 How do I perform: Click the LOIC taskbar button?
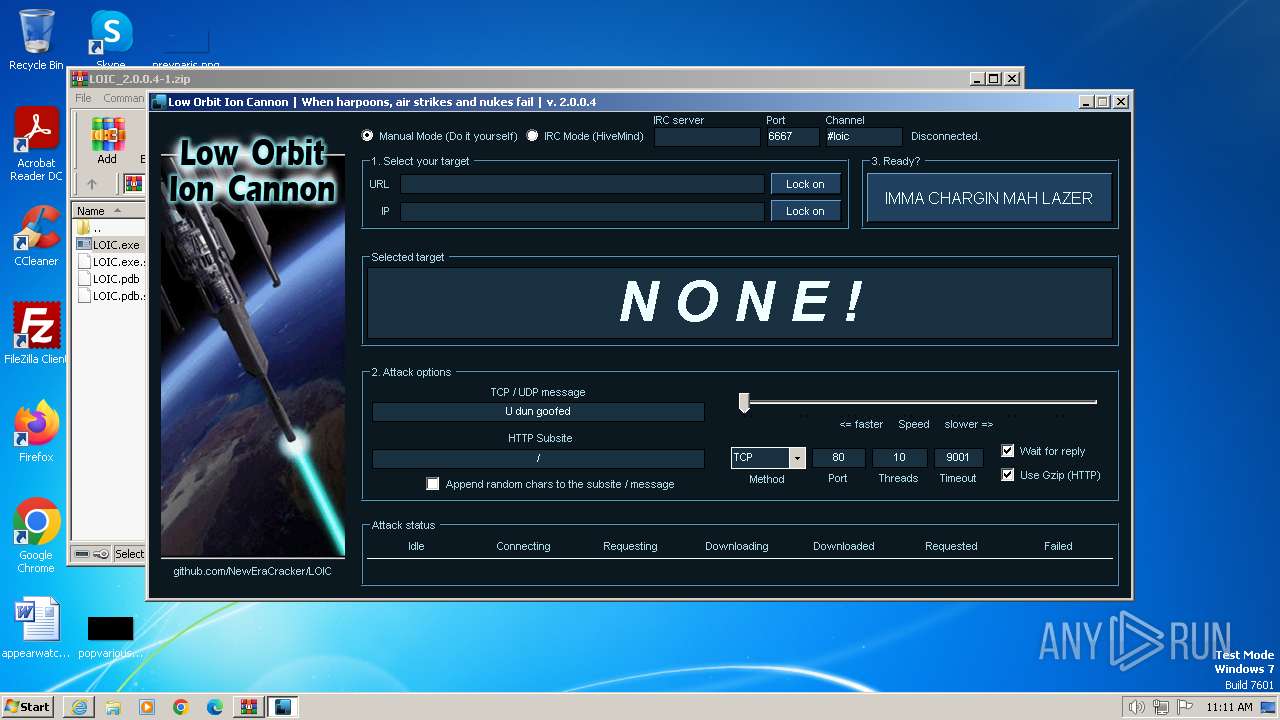click(x=283, y=707)
